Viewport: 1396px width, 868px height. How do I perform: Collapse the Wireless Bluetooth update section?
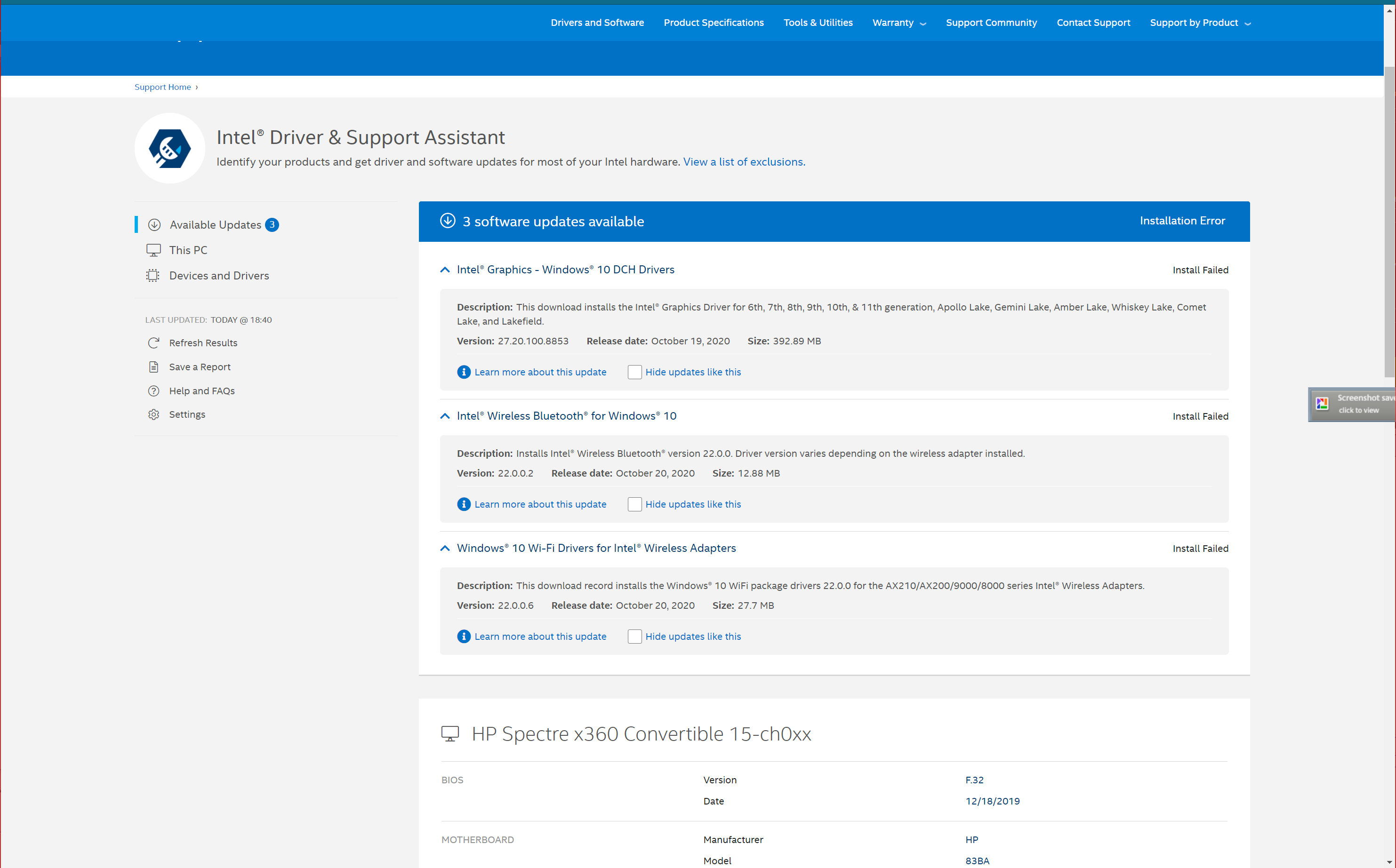pos(444,416)
